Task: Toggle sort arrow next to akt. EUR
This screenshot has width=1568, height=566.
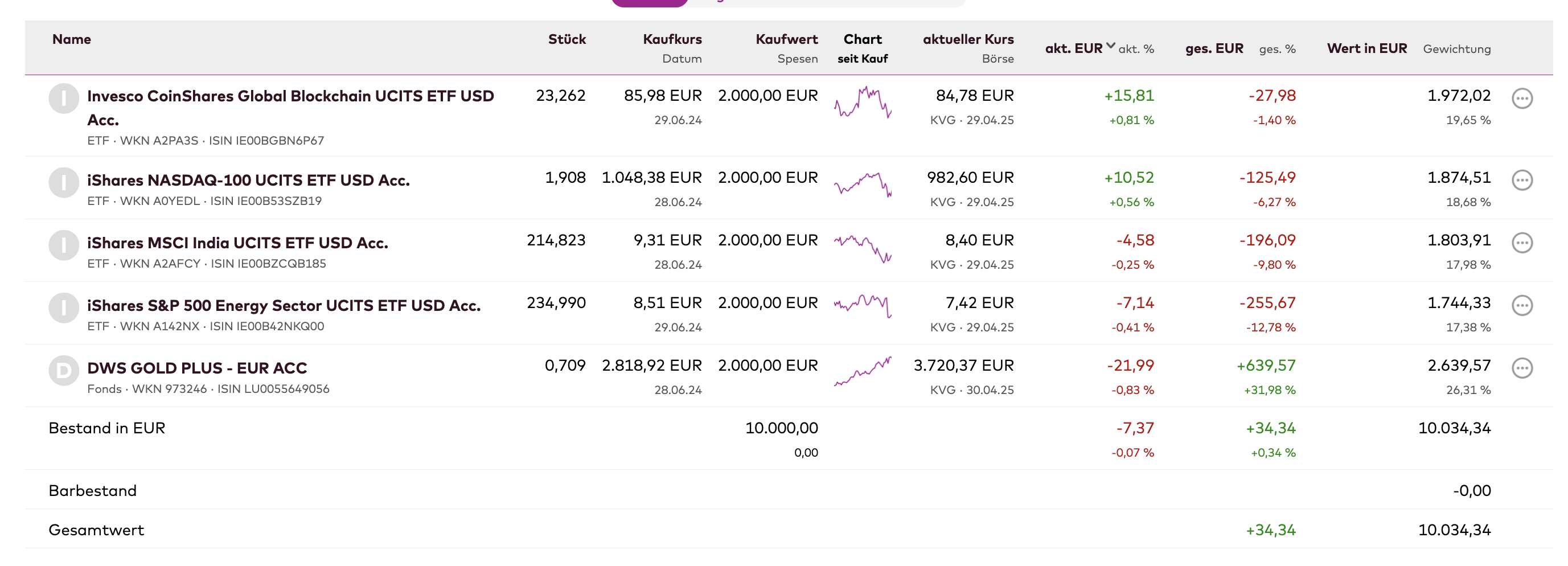Action: [1111, 46]
